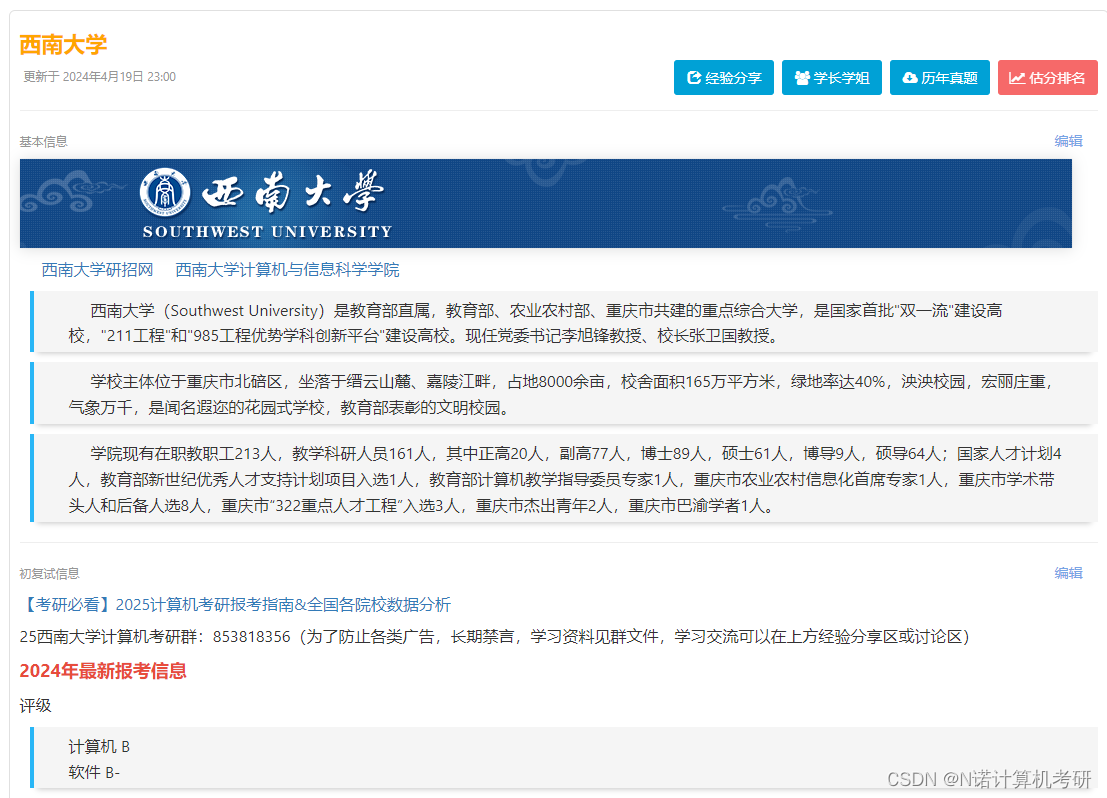1107x798 pixels.
Task: Click the users icon in 学长学姐 button
Action: tap(802, 78)
